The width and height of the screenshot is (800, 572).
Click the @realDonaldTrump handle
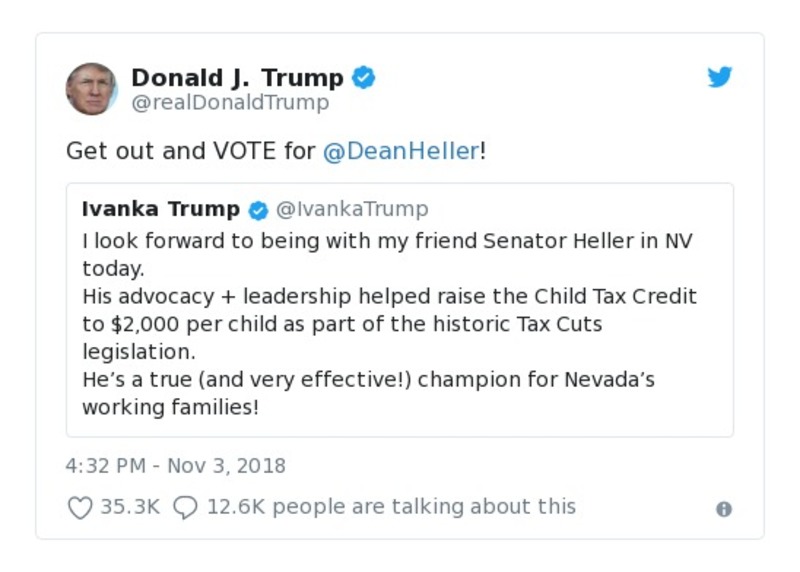[230, 103]
